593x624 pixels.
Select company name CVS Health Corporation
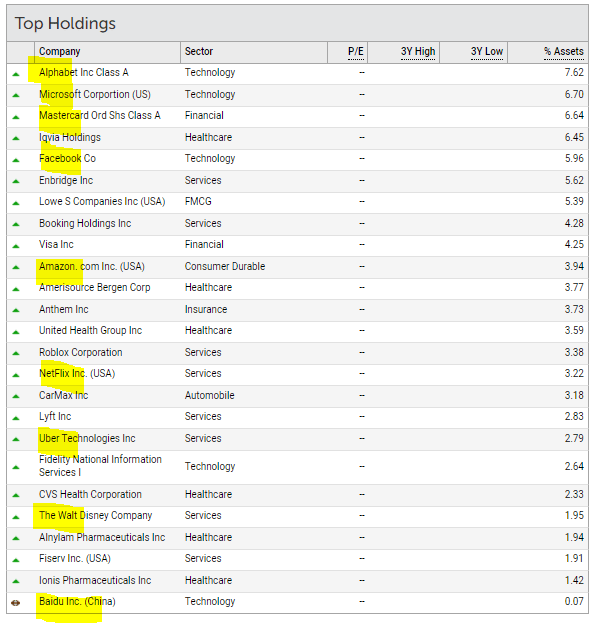click(x=90, y=494)
